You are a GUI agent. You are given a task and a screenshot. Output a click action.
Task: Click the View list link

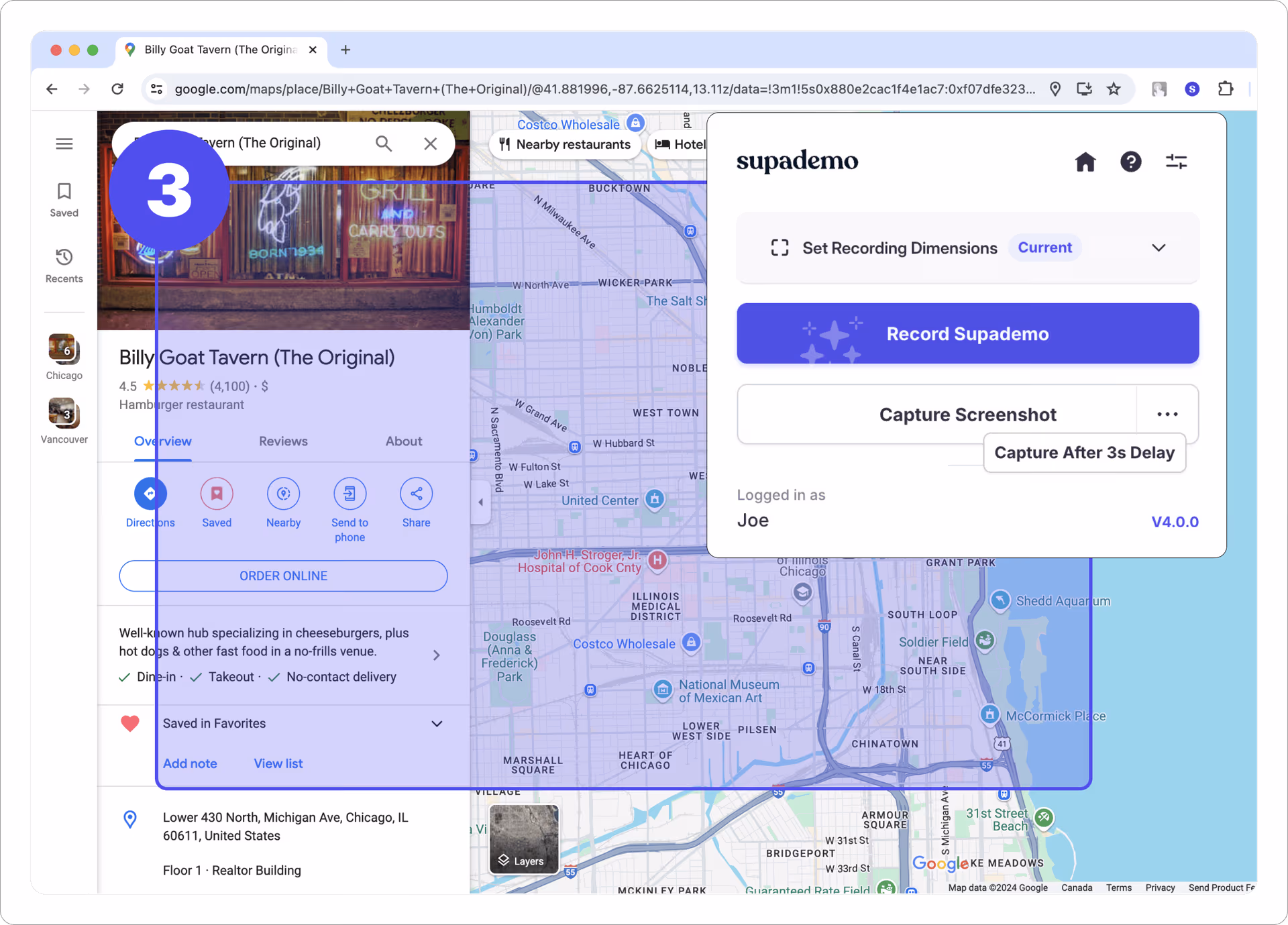pyautogui.click(x=278, y=763)
